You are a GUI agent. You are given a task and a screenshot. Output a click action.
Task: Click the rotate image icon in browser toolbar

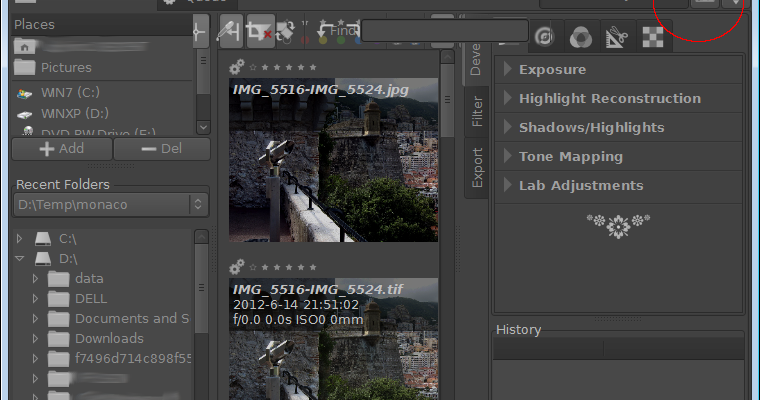(286, 32)
